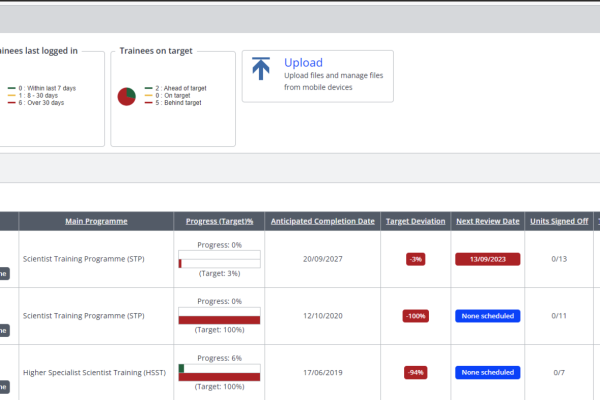600x400 pixels.
Task: Click the Progress: 6% label
Action: tap(219, 358)
